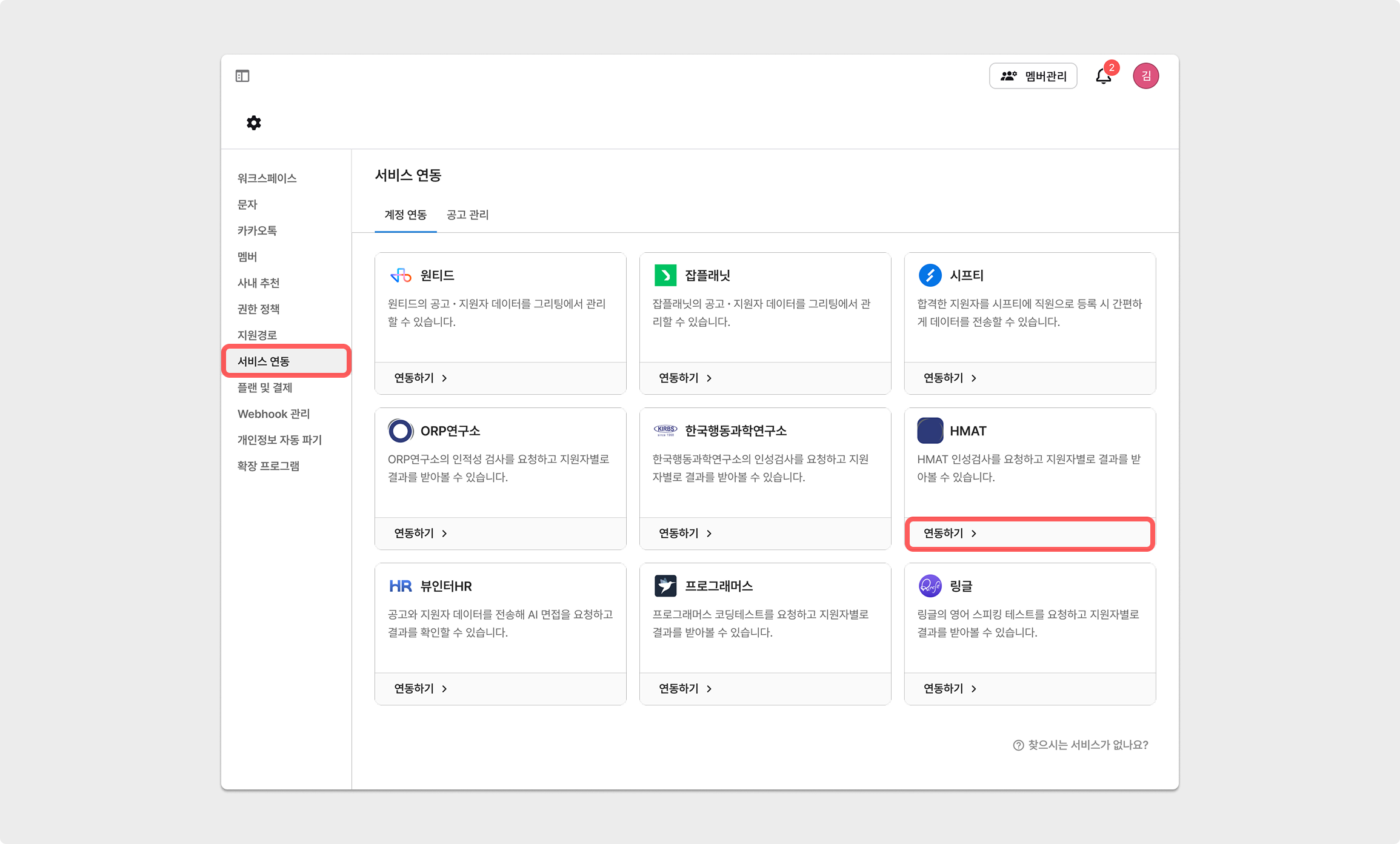1400x844 pixels.
Task: Switch to the 공고 관리 tab
Action: pos(467,215)
